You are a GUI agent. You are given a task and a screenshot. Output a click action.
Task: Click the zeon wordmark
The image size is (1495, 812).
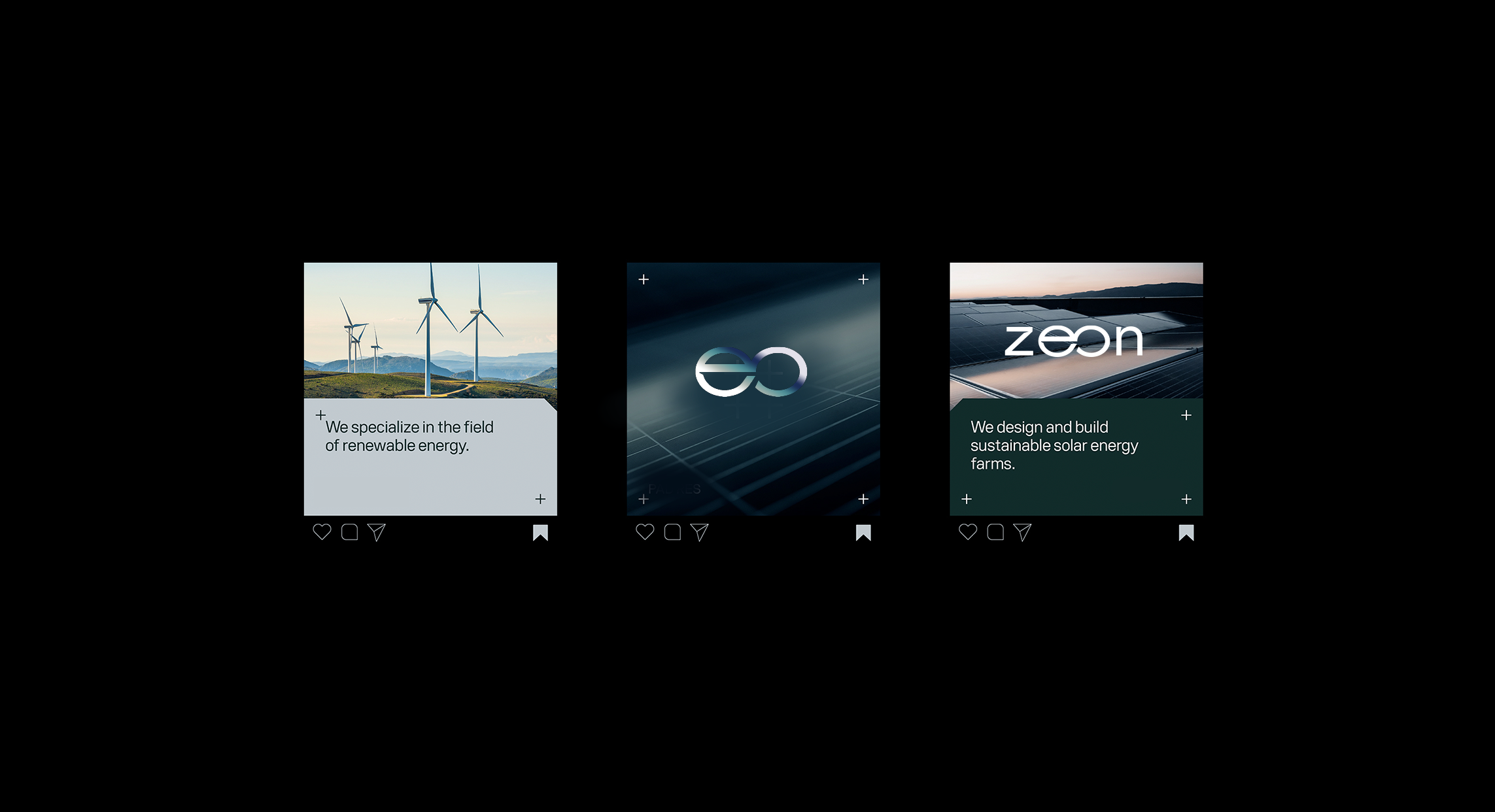(x=1074, y=341)
